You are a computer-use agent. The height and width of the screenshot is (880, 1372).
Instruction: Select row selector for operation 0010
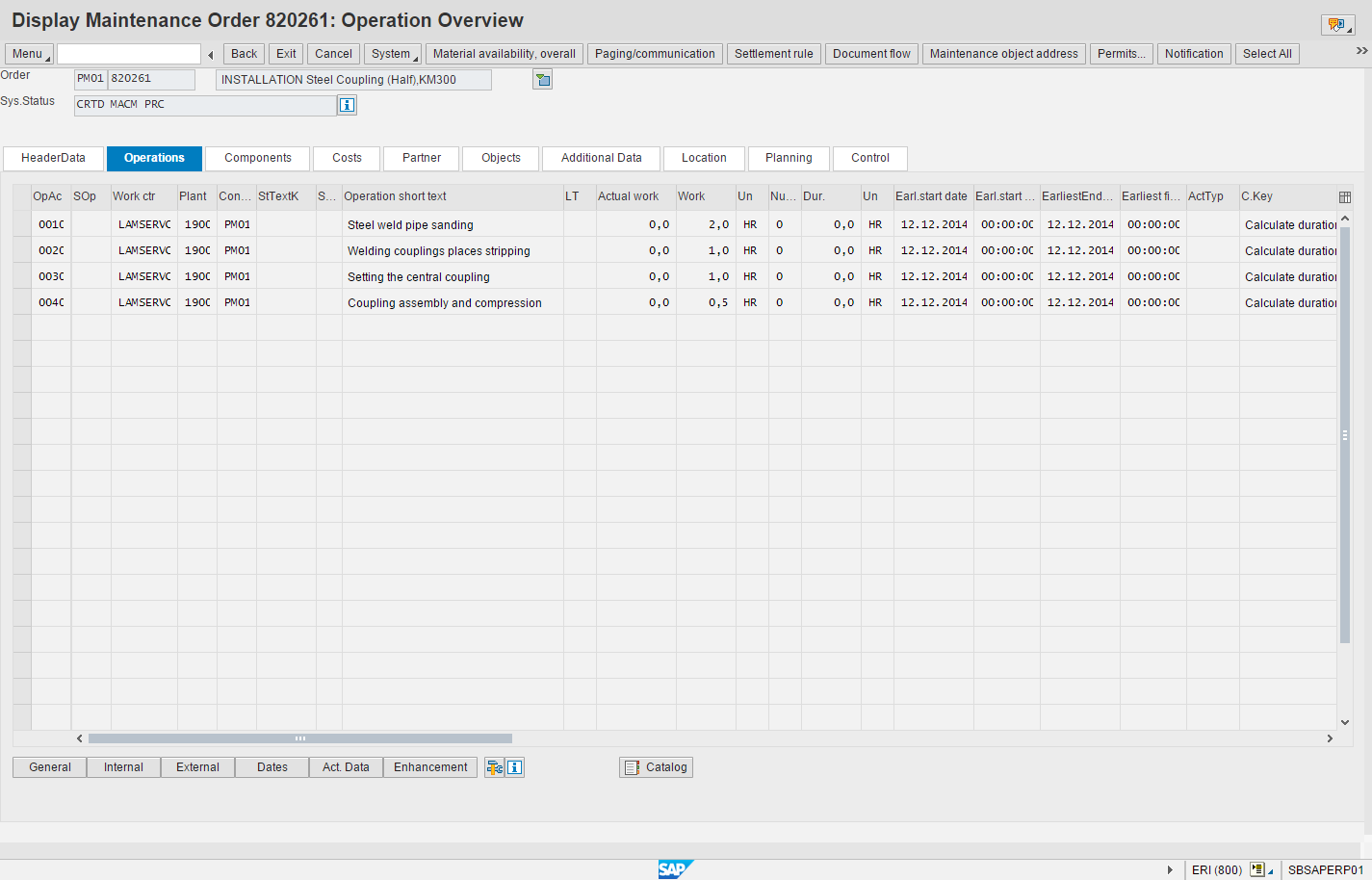point(22,224)
